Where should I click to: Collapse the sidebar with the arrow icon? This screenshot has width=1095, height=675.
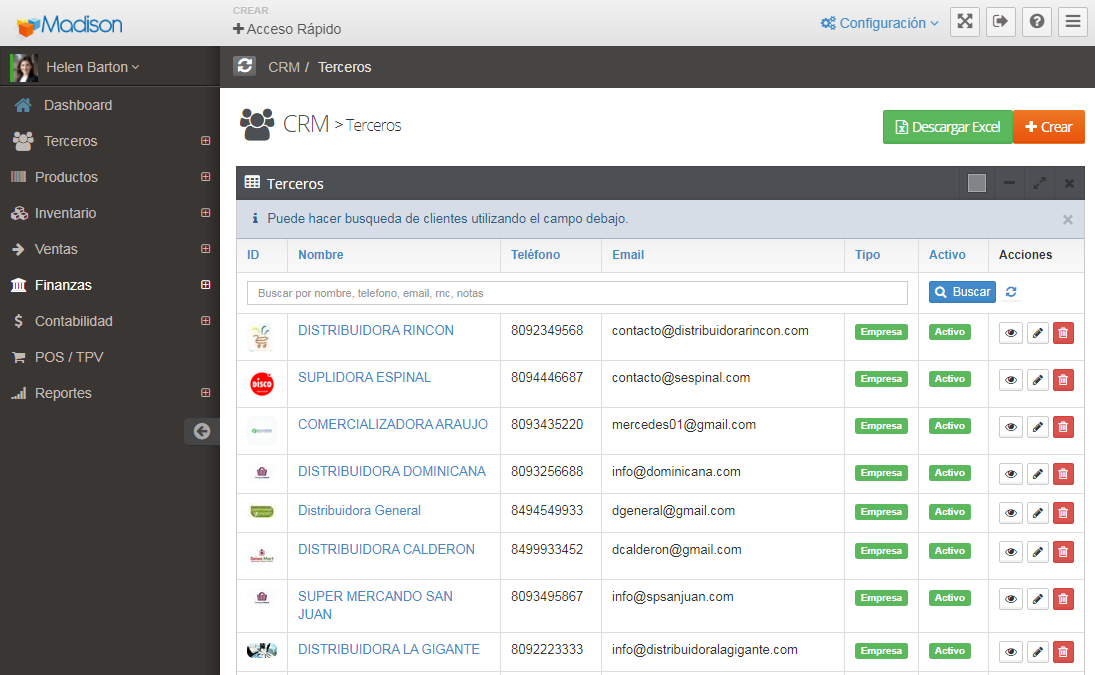click(x=201, y=431)
